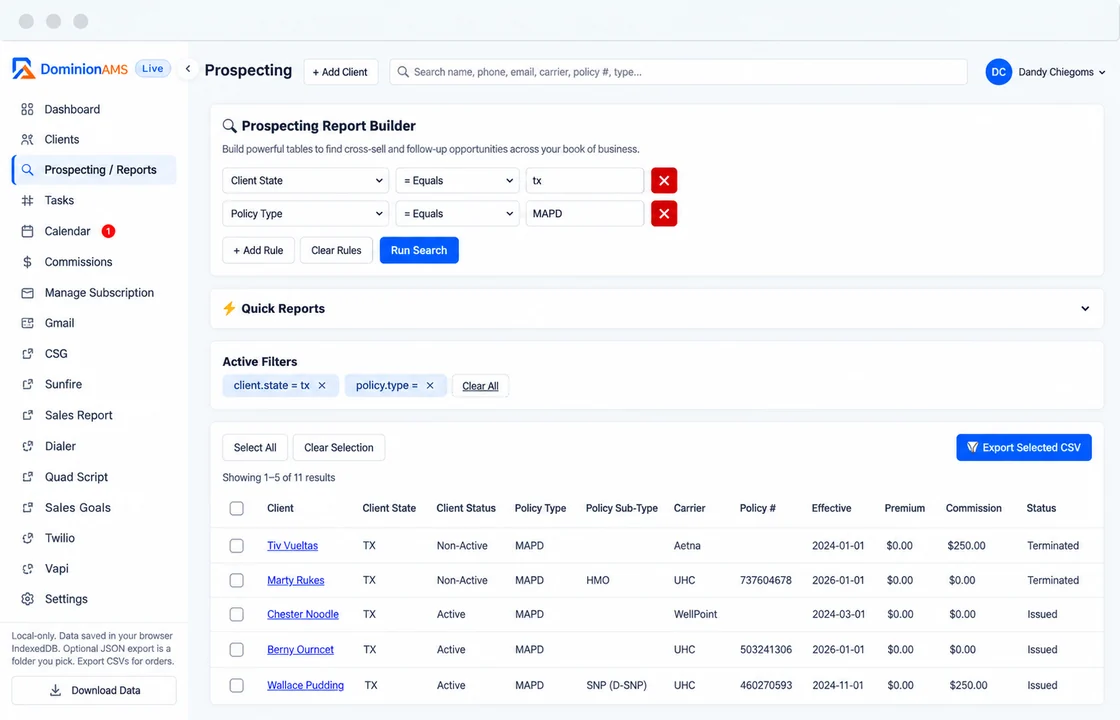Viewport: 1120px width, 720px height.
Task: Click the CSG external link icon
Action: [27, 354]
